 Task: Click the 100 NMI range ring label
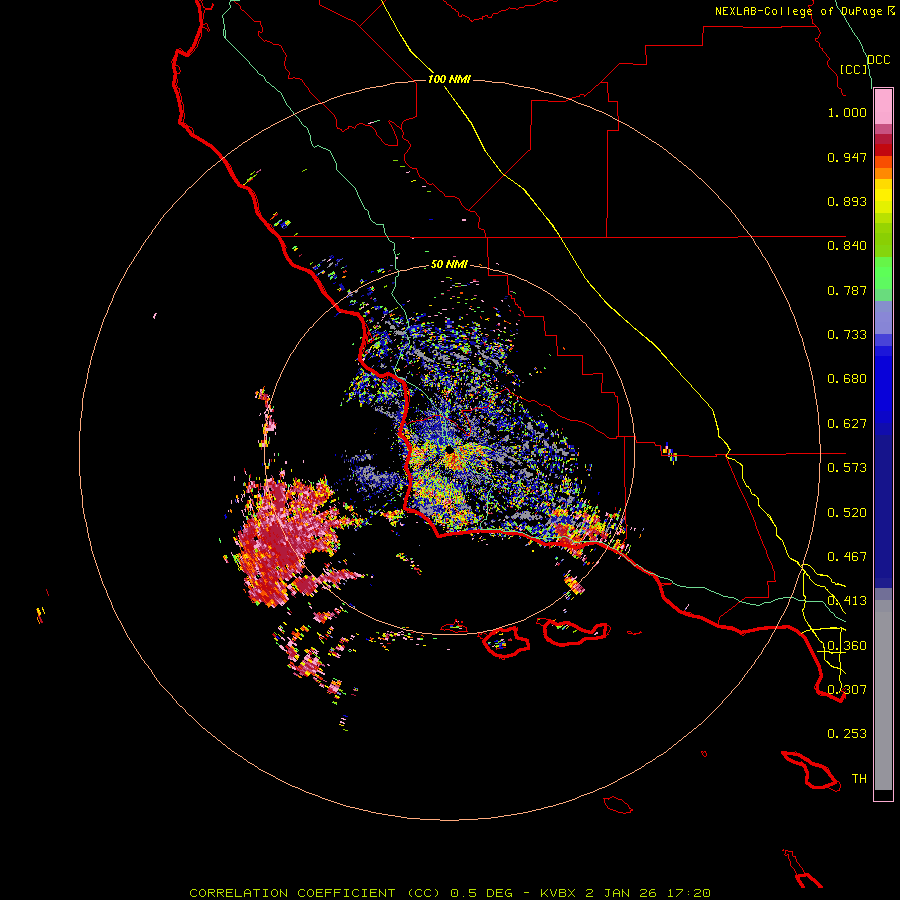coord(449,79)
